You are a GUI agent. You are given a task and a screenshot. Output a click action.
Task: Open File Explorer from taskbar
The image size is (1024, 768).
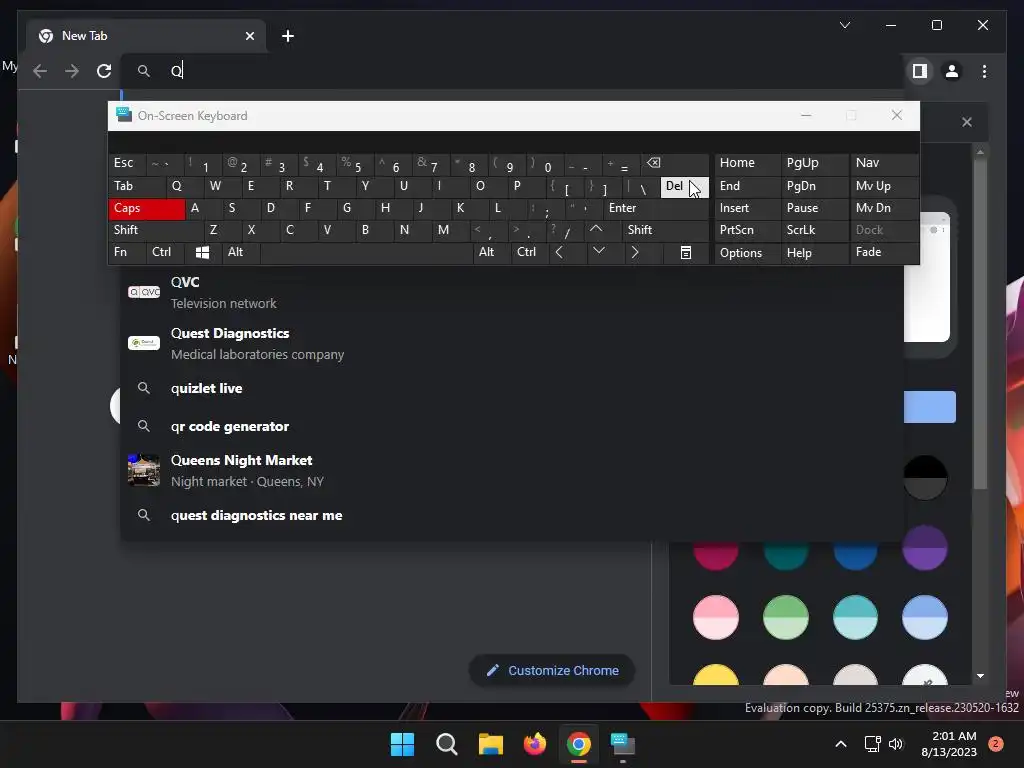pos(490,744)
